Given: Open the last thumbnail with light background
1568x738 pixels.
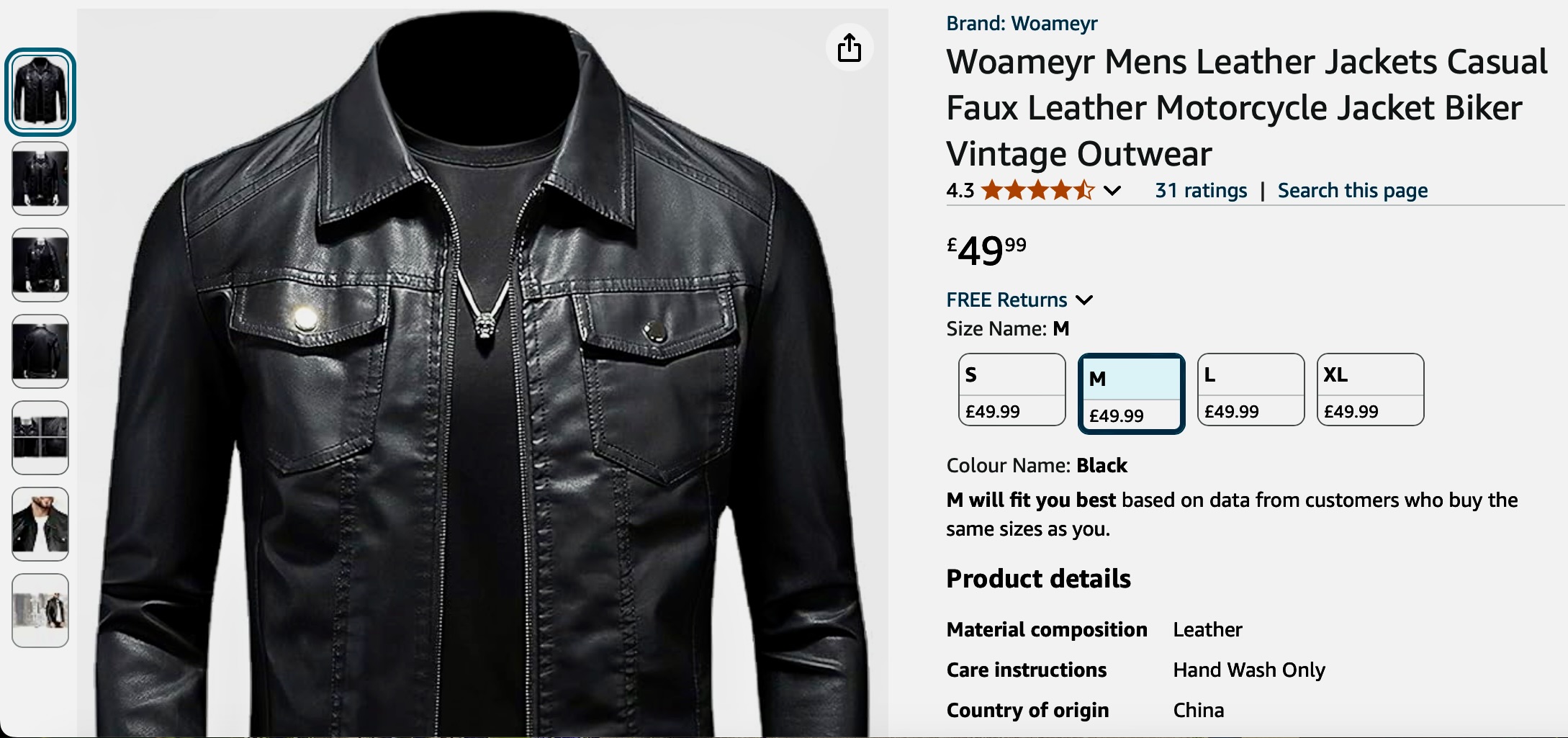Looking at the screenshot, I should [40, 611].
